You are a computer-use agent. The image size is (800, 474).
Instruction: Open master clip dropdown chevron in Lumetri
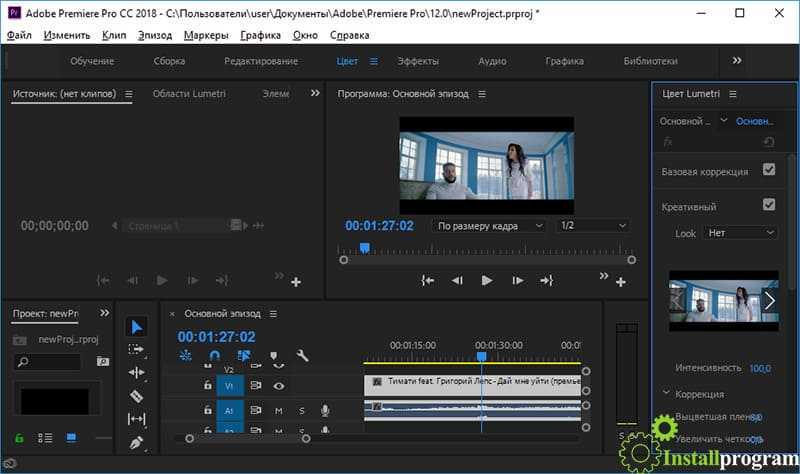(x=723, y=120)
